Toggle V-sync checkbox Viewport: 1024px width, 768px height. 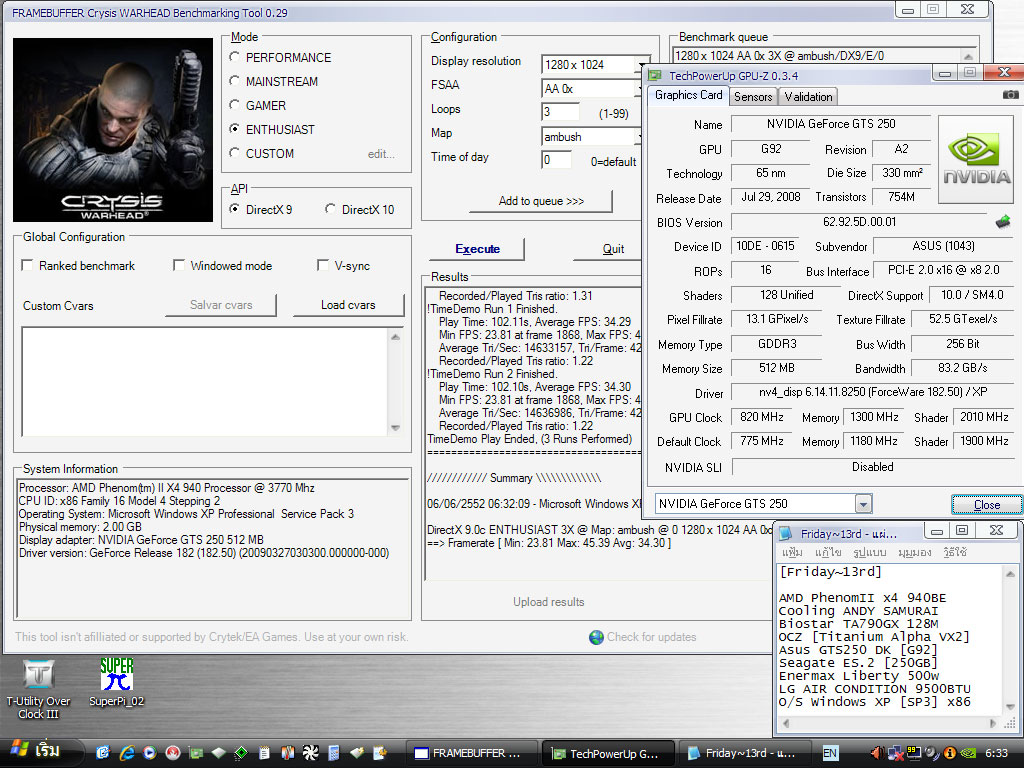tap(344, 265)
